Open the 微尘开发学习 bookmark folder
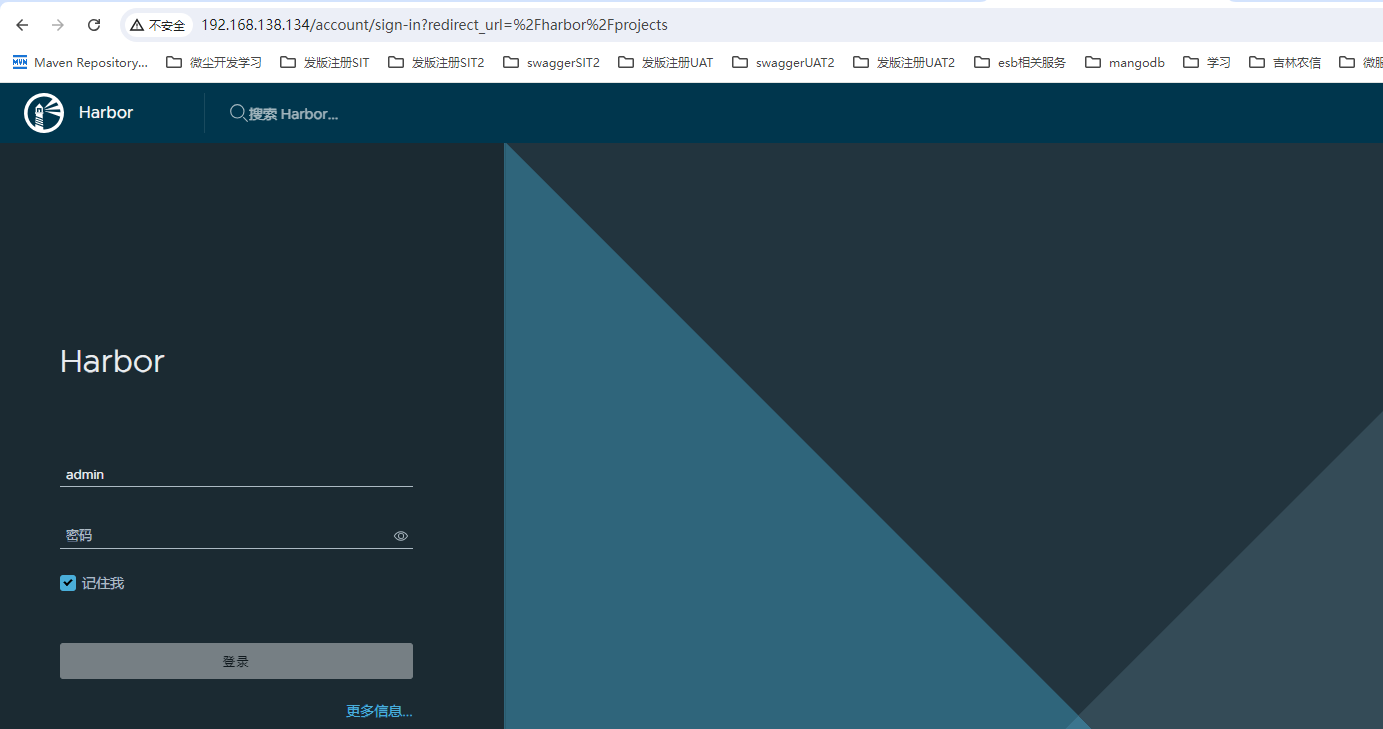This screenshot has width=1383, height=729. pos(214,62)
